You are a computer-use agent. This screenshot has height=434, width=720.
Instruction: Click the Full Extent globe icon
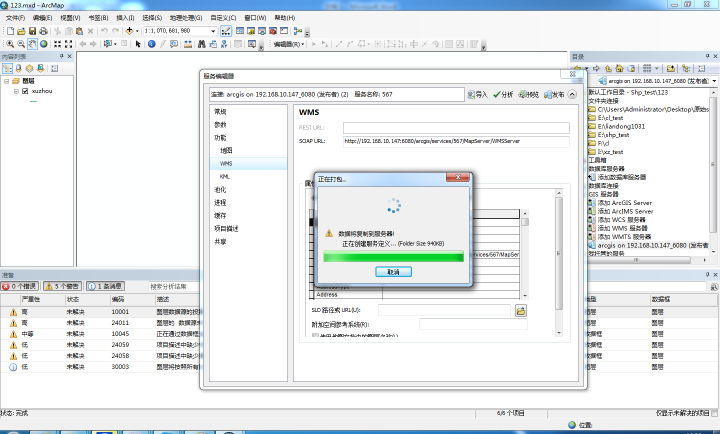coord(44,44)
